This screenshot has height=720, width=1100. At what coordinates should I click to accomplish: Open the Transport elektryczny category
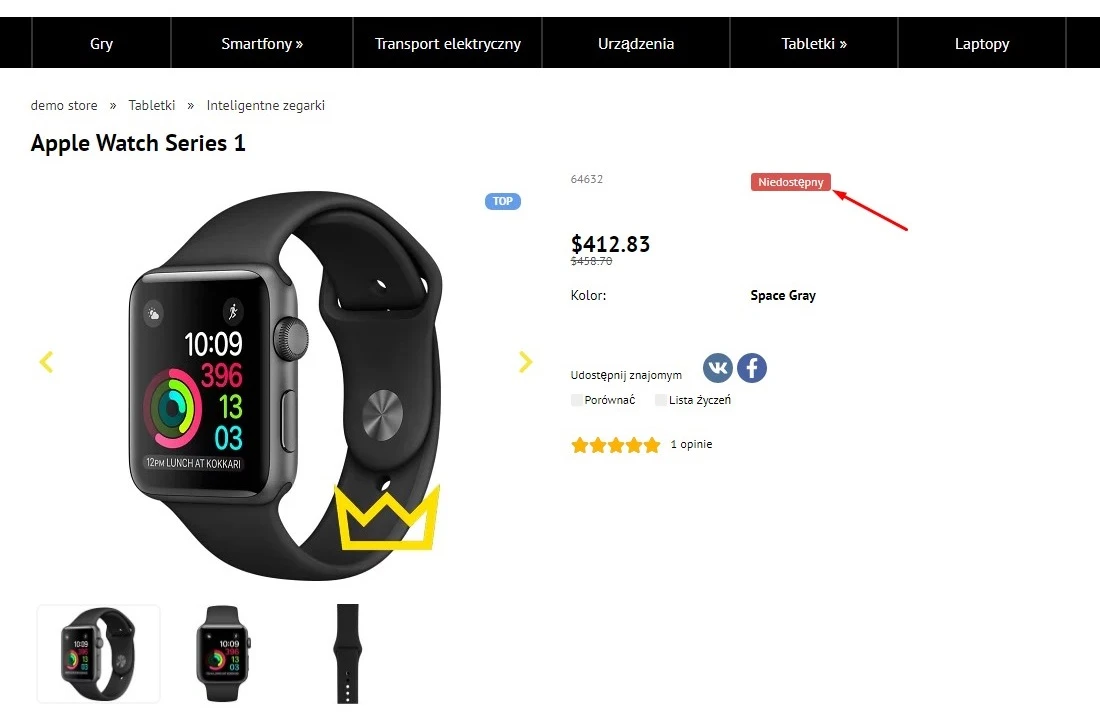pyautogui.click(x=448, y=44)
